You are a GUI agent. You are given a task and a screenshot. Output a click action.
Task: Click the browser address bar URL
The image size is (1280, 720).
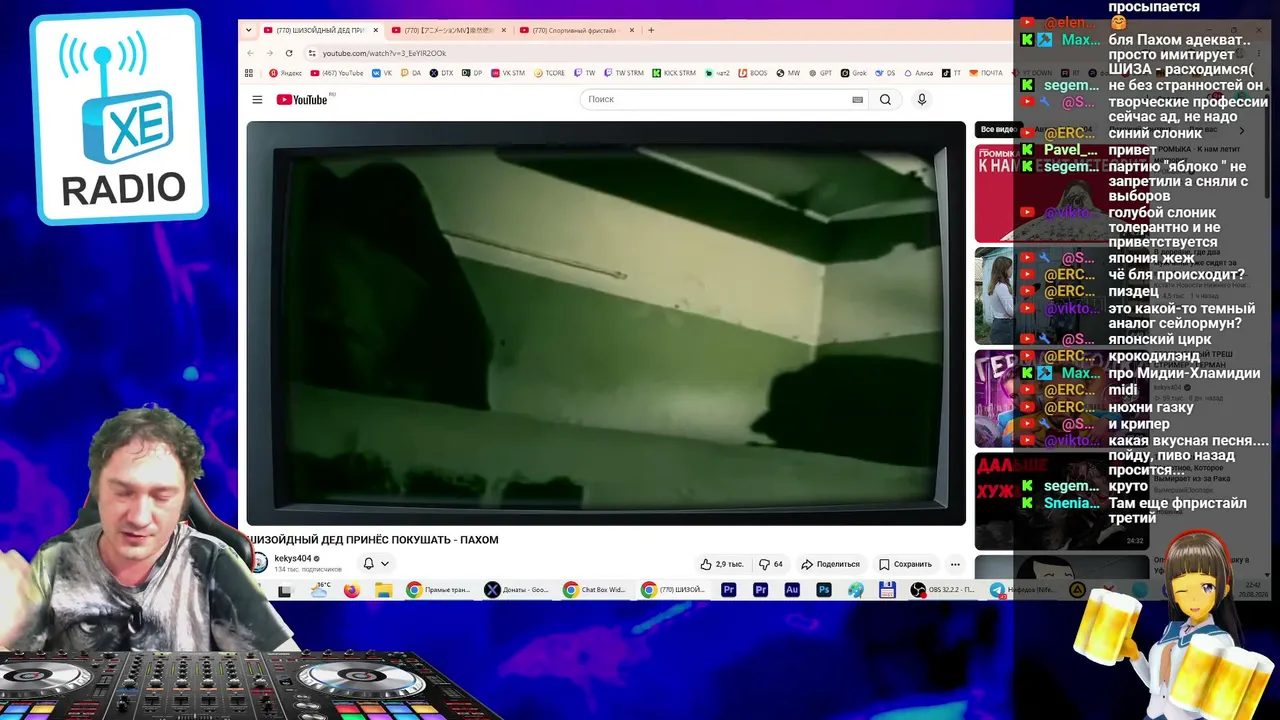384,53
